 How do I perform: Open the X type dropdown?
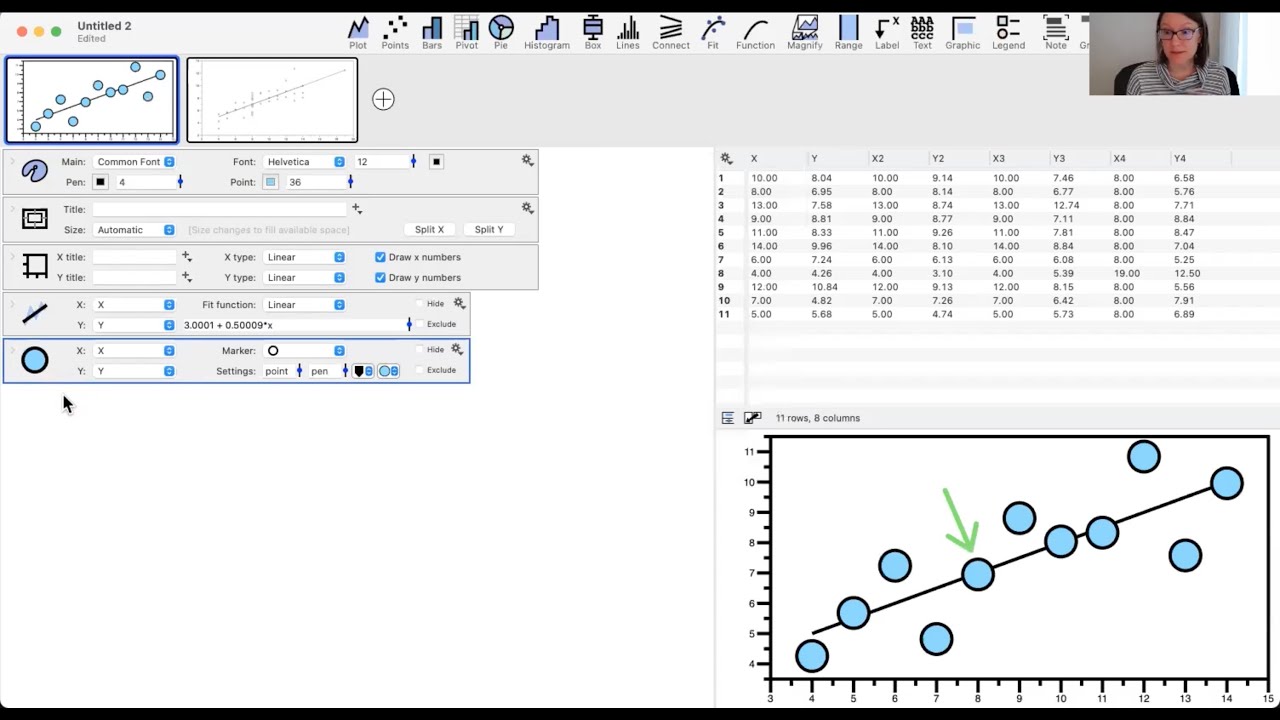304,257
